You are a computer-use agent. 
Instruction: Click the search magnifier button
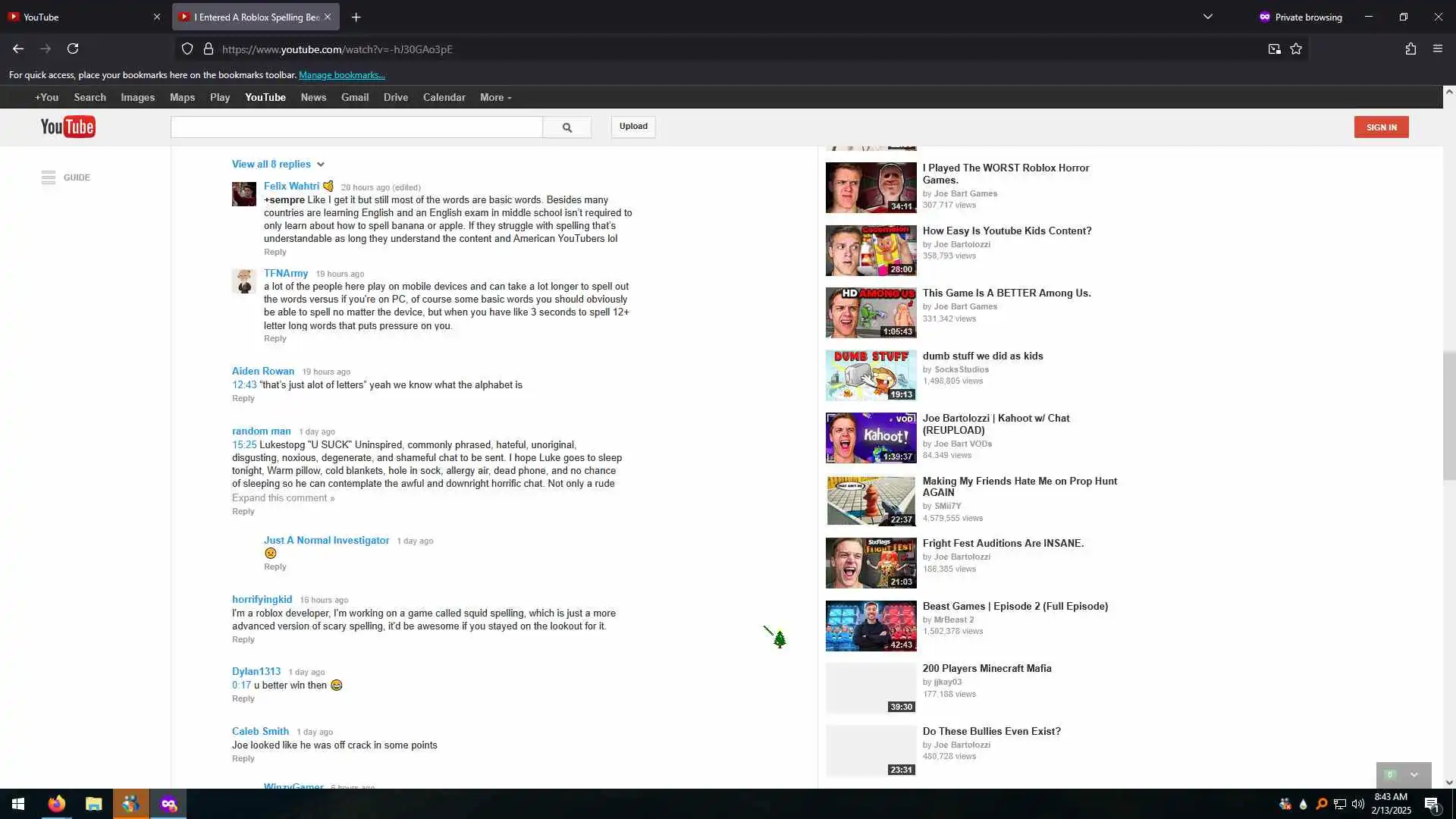(x=566, y=127)
